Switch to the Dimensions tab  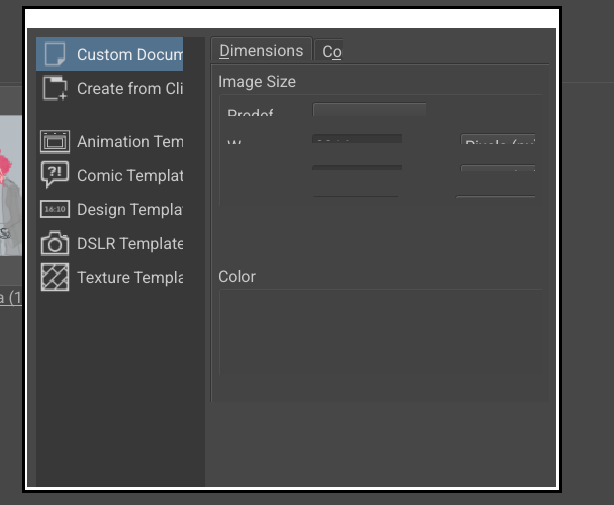(261, 51)
